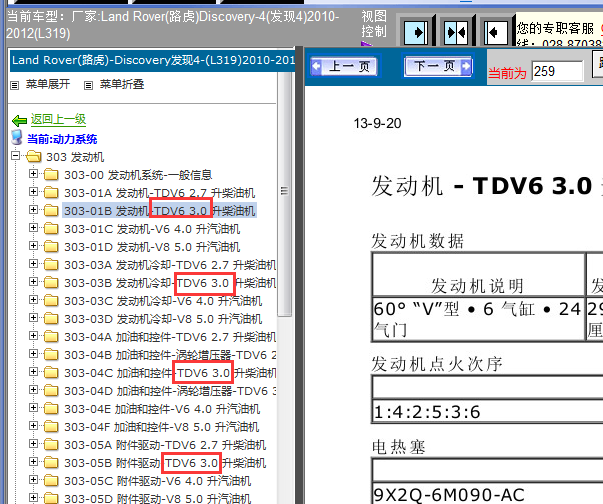Click the folder icon of 303-04A
Viewport: 603px width, 504px height.
coord(51,336)
